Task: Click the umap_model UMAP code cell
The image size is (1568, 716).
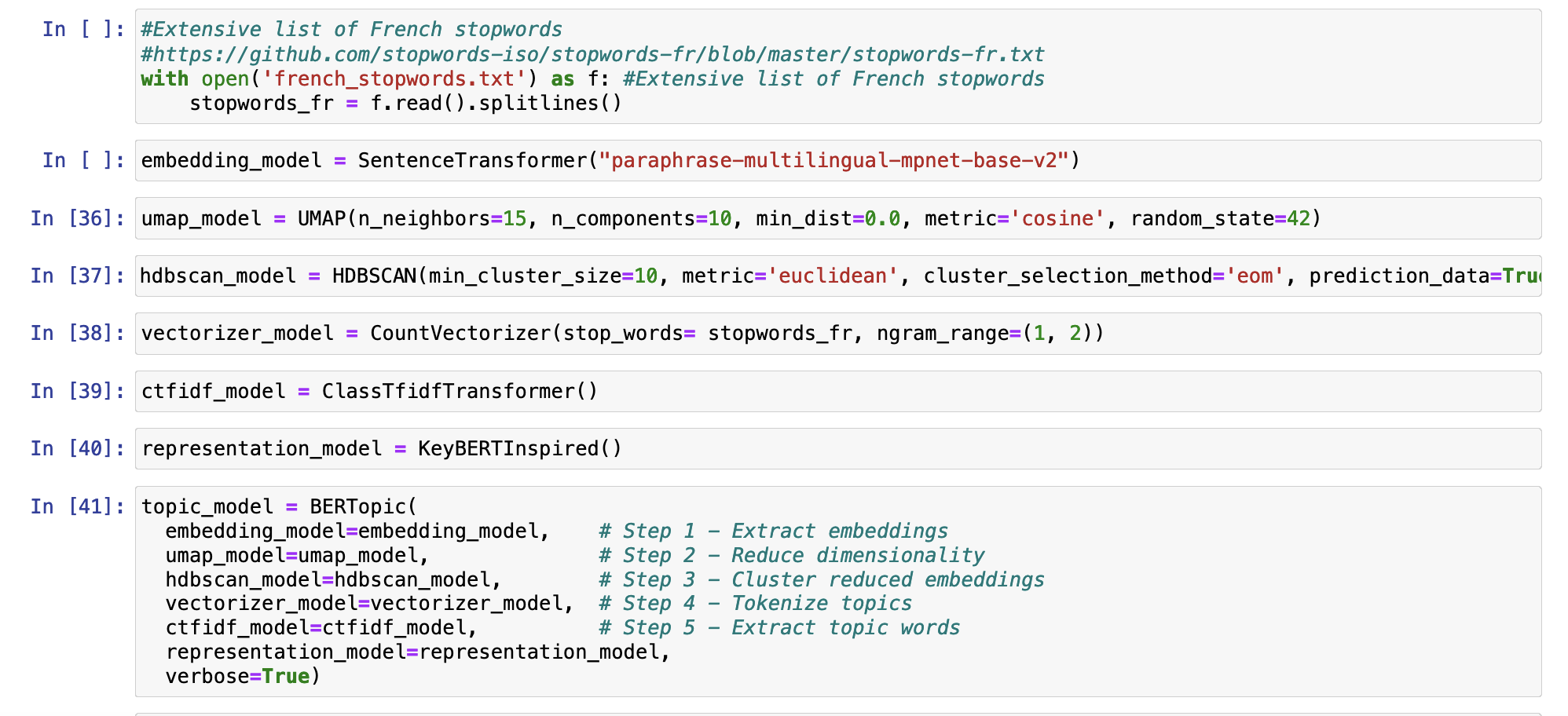Action: [x=837, y=218]
